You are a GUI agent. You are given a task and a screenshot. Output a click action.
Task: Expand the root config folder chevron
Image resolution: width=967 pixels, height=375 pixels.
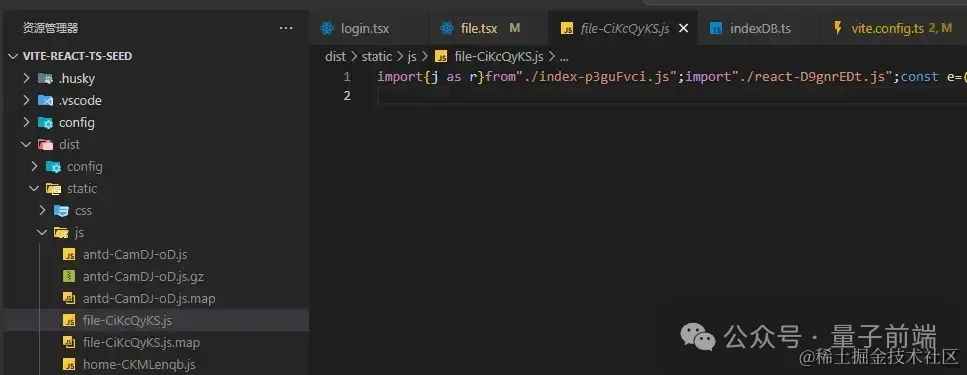coord(26,123)
